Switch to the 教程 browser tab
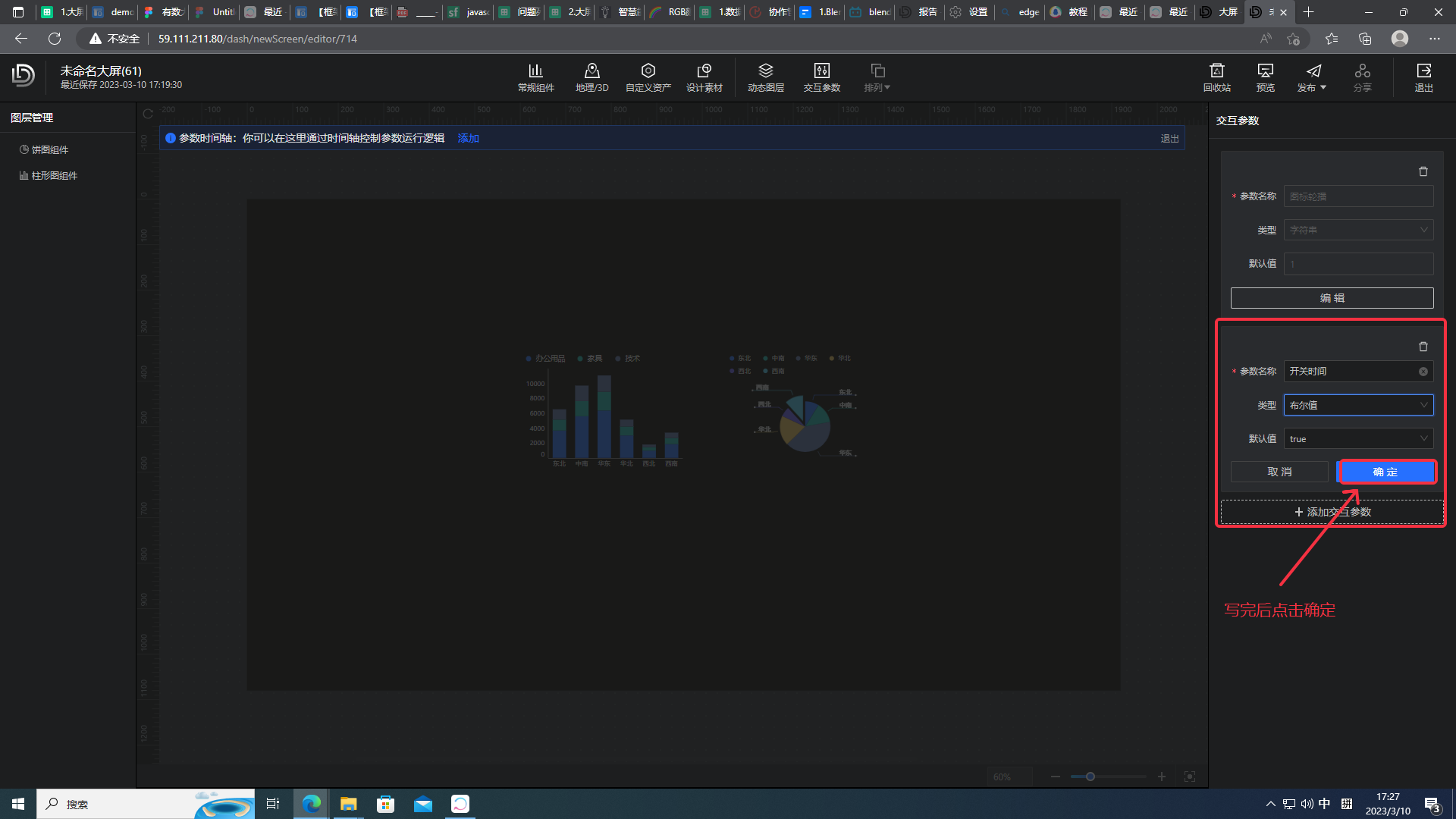 pyautogui.click(x=1069, y=12)
